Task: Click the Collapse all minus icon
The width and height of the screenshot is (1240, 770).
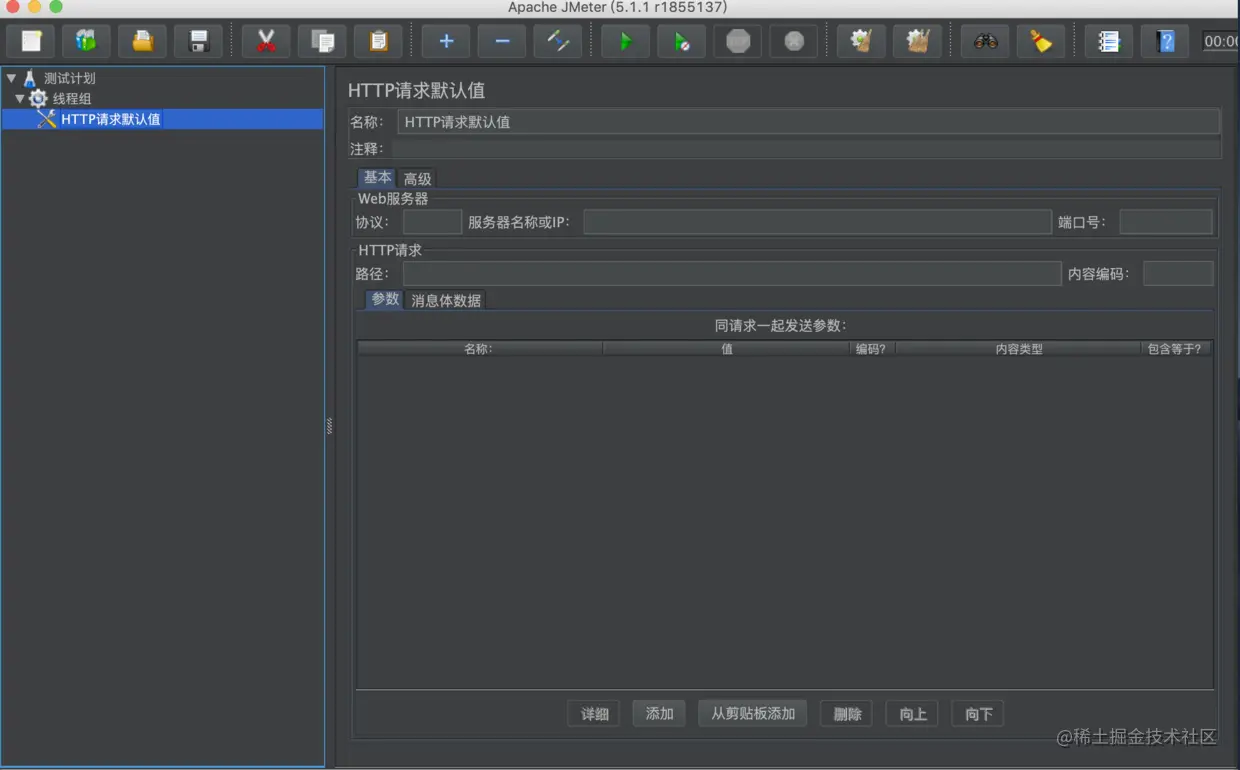Action: (x=502, y=41)
